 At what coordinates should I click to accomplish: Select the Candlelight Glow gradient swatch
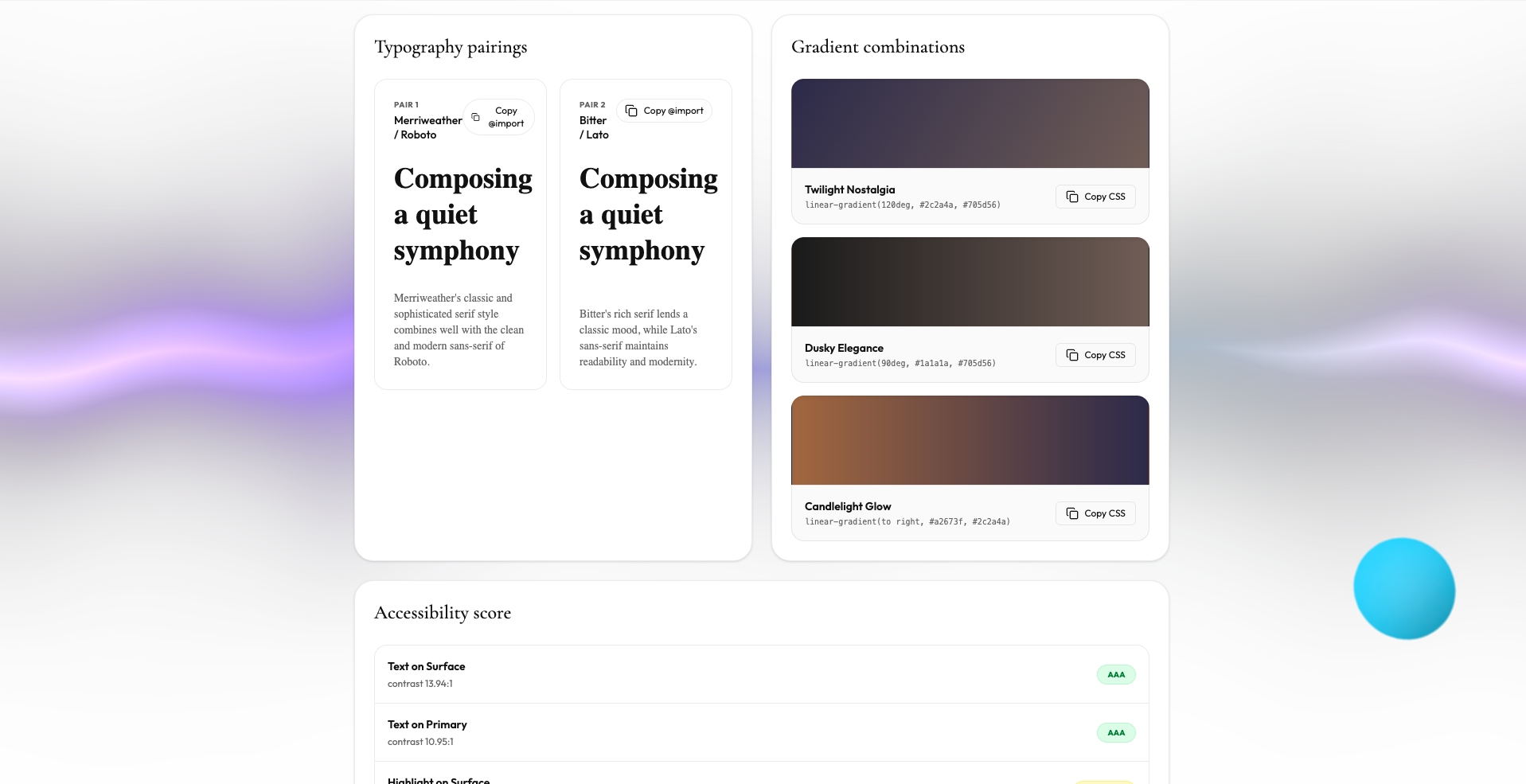[x=970, y=440]
